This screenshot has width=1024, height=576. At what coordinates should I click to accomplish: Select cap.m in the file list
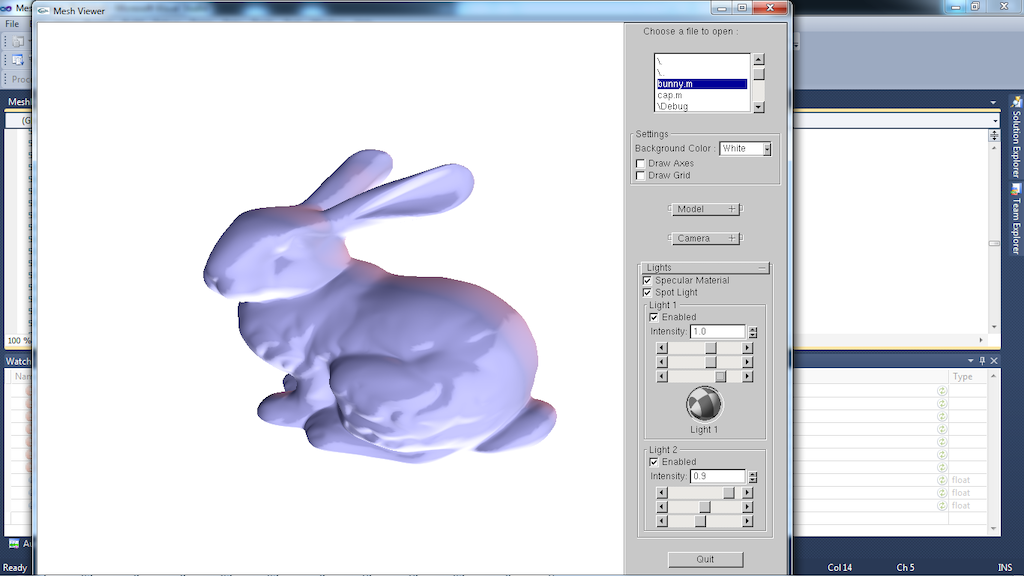[671, 95]
